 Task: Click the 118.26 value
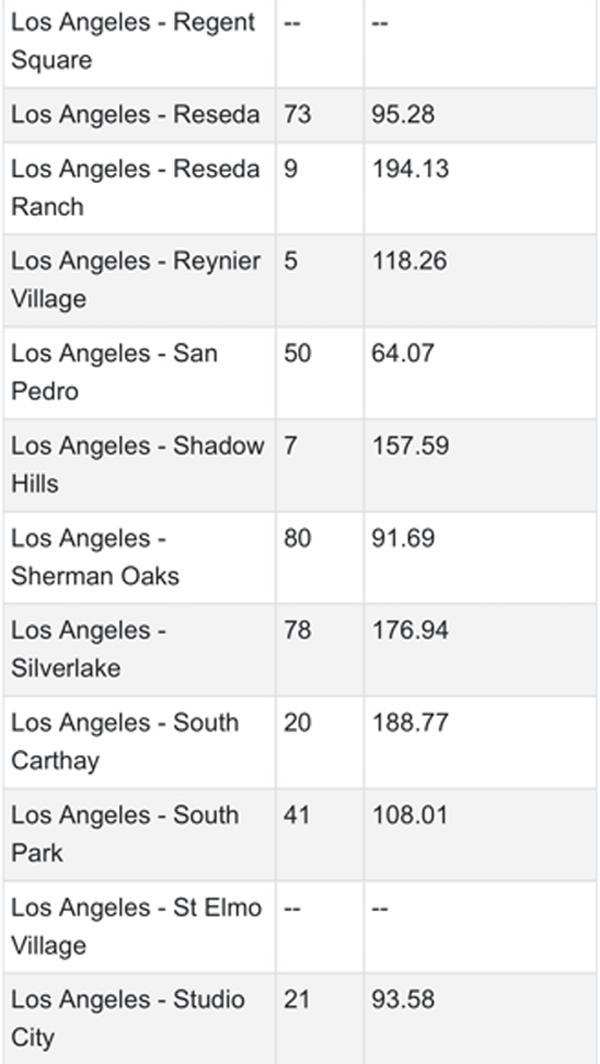click(x=409, y=261)
